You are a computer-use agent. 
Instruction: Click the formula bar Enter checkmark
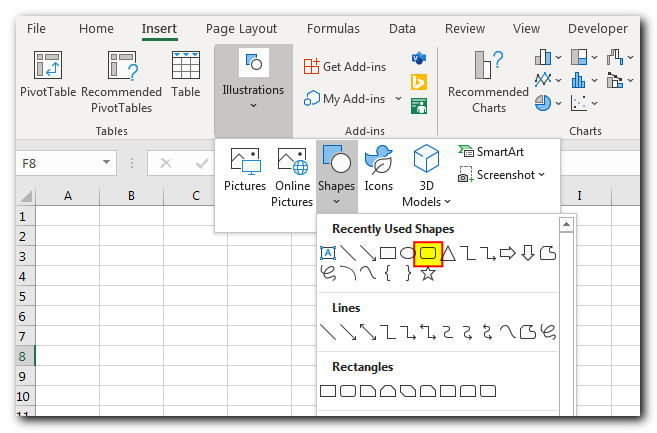point(202,163)
